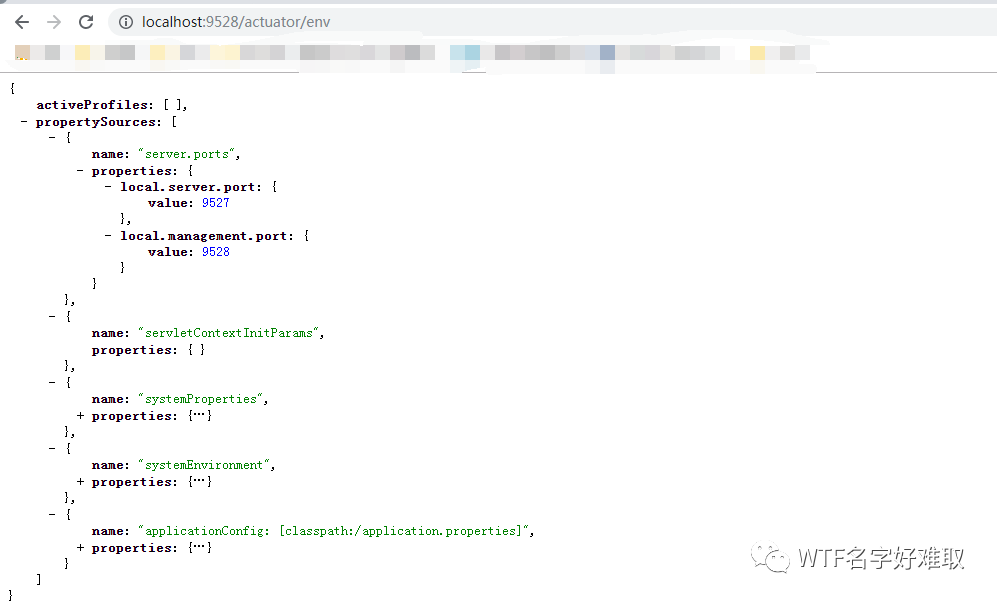
Task: Collapse the propertySources array
Action: [x=24, y=121]
